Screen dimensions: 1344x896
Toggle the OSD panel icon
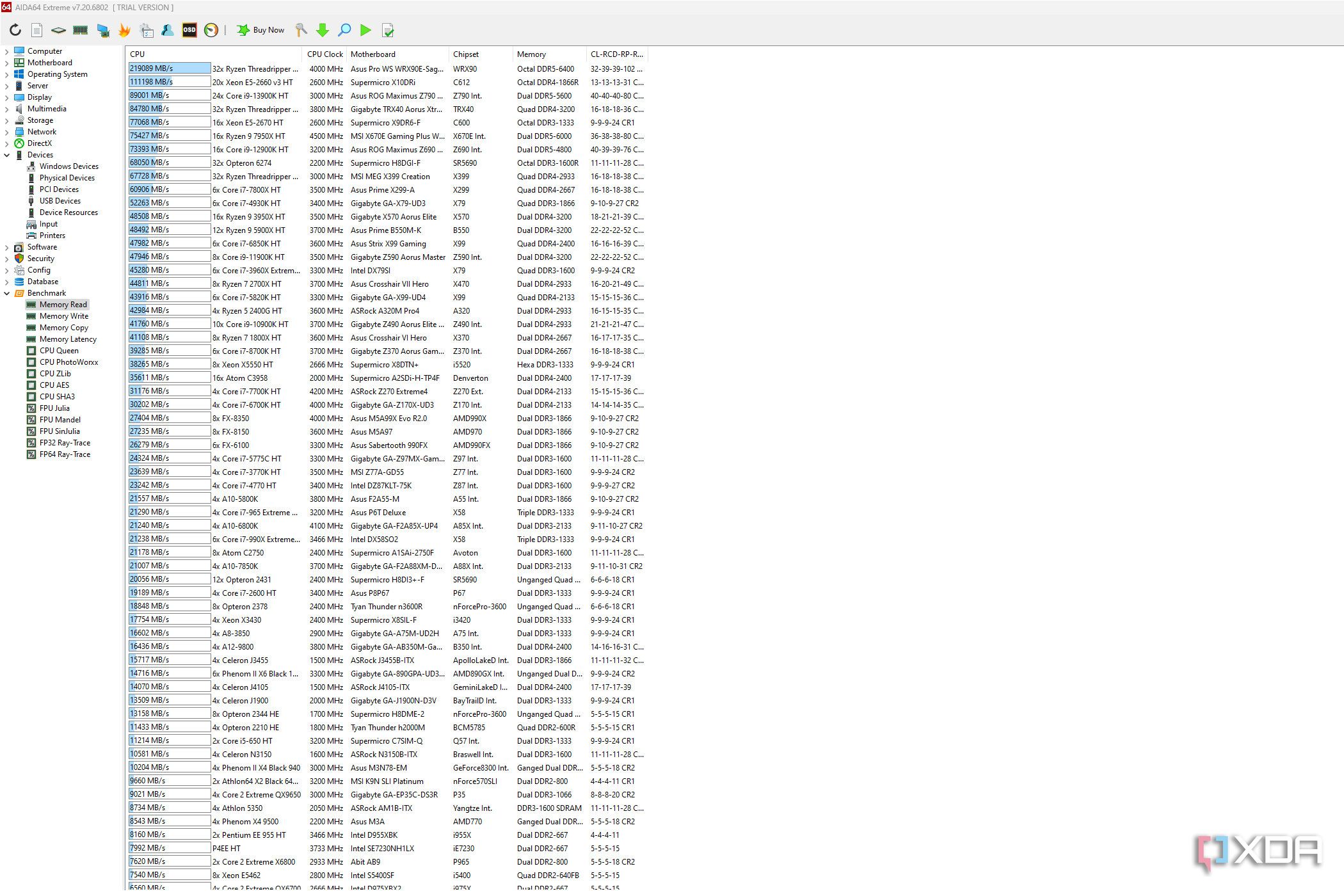189,30
